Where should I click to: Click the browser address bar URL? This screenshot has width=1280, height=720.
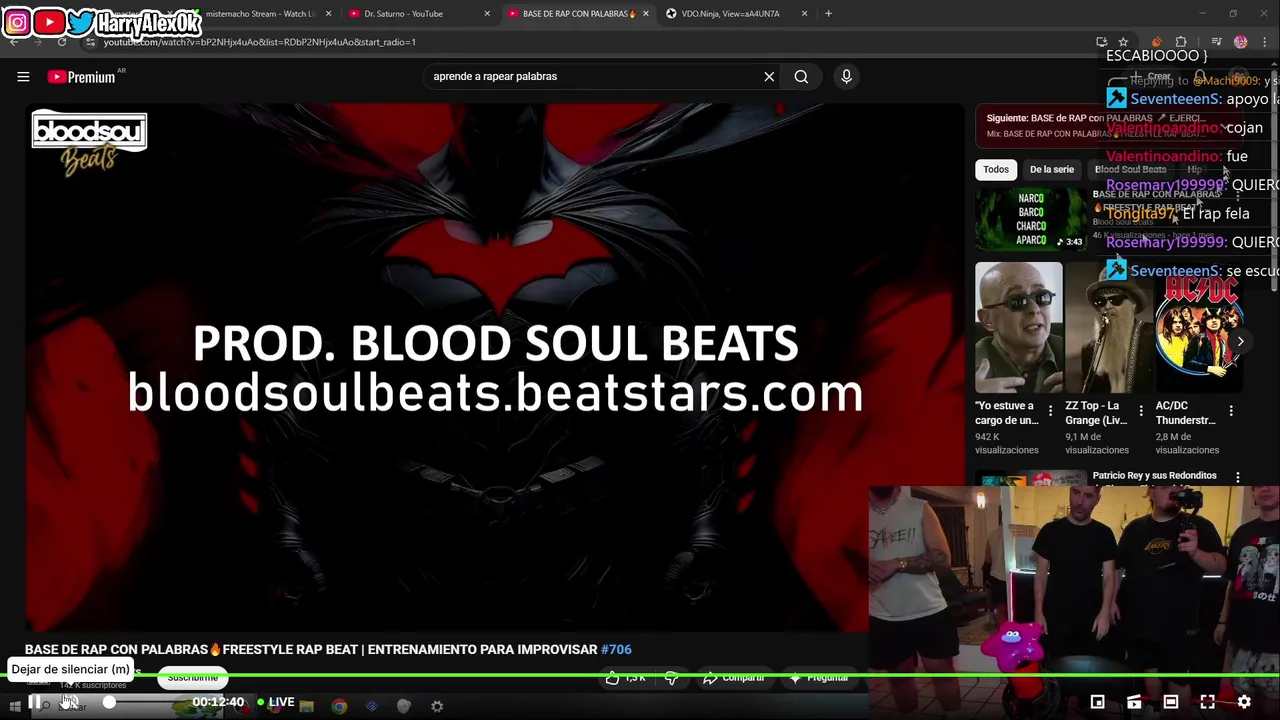coord(260,42)
